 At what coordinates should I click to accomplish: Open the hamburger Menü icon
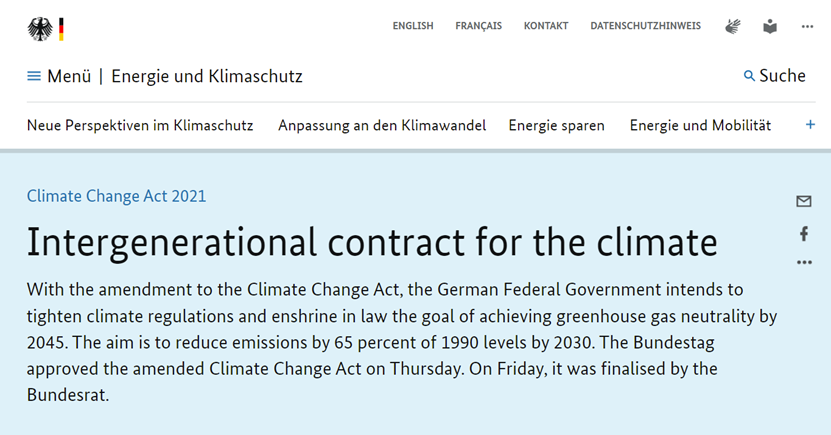34,76
